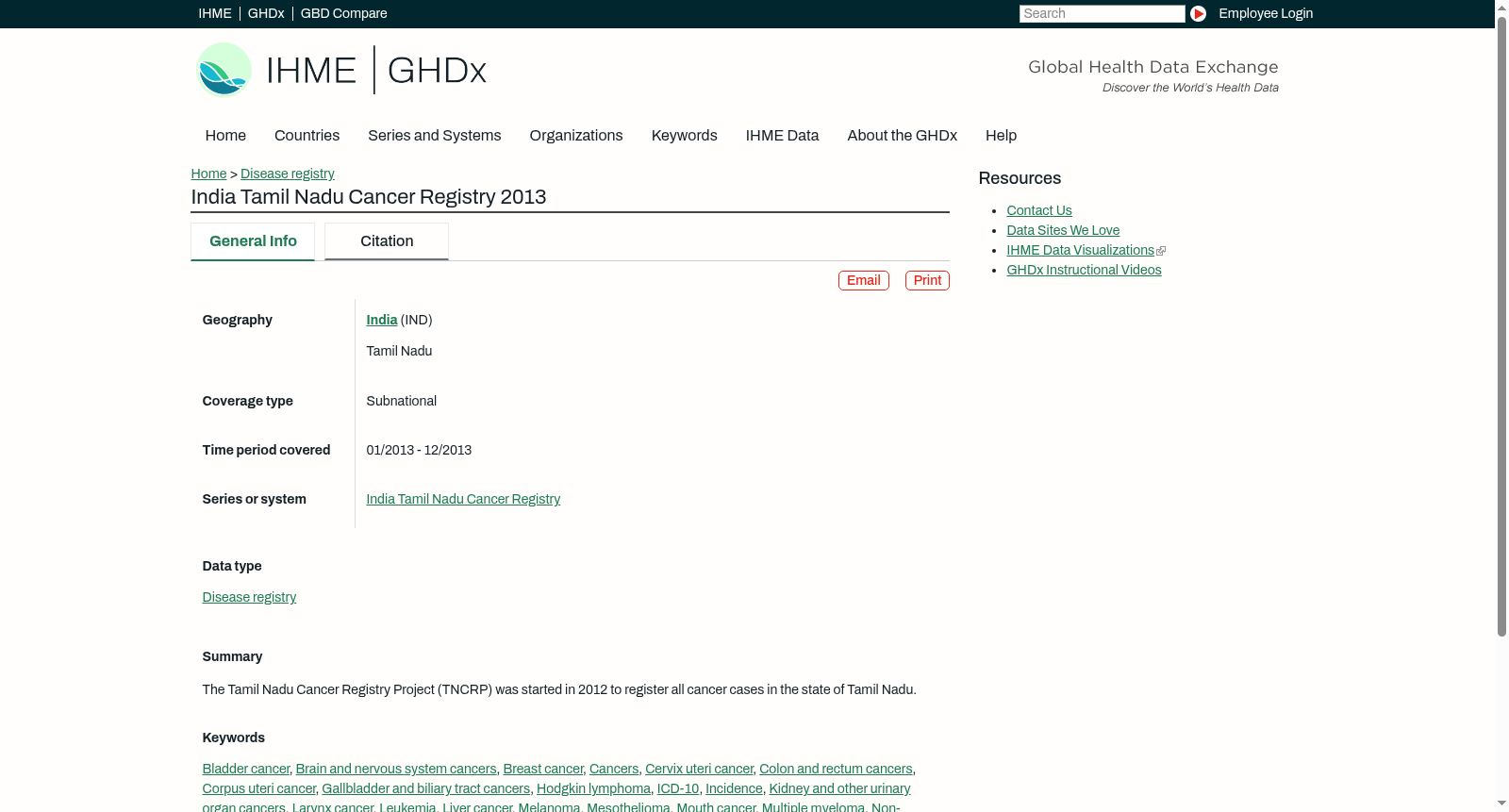Open Employee Login
Image resolution: width=1509 pixels, height=812 pixels.
click(x=1266, y=13)
